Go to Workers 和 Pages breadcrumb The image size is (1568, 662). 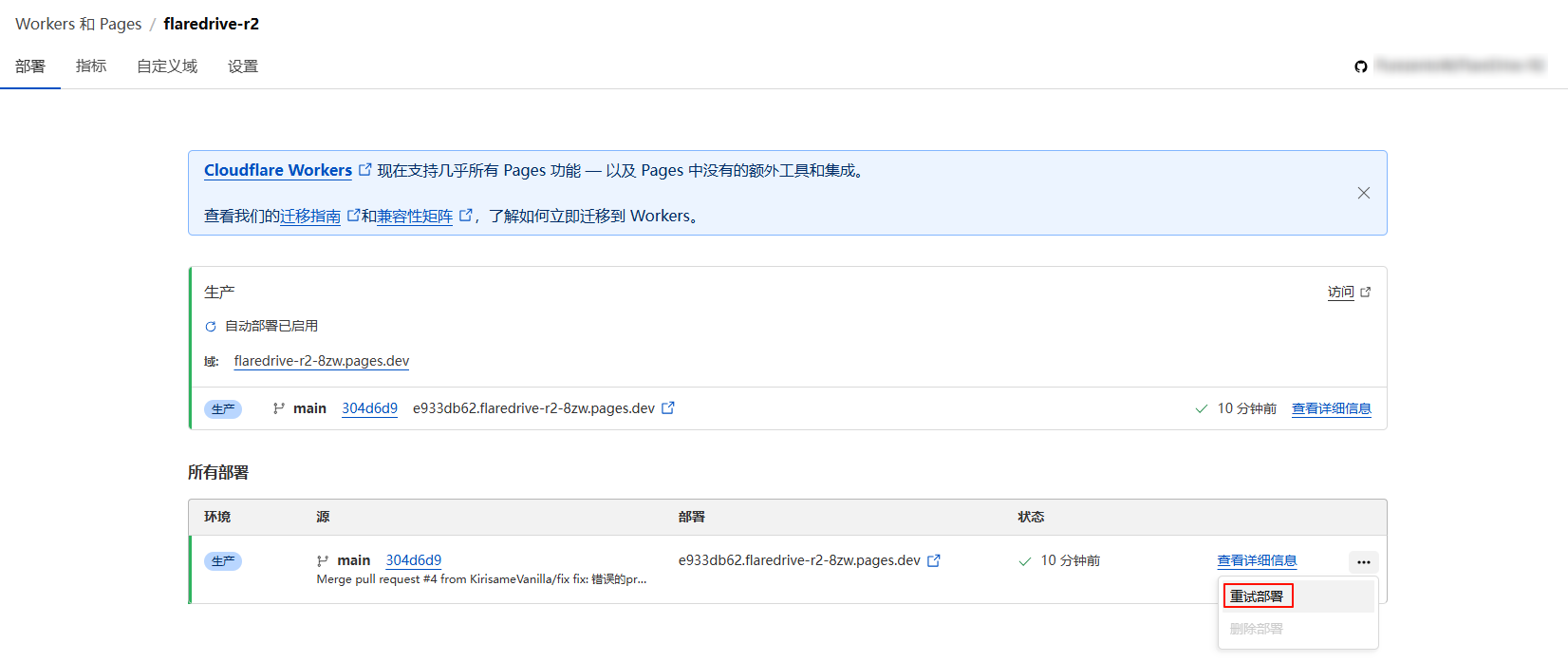pyautogui.click(x=78, y=24)
